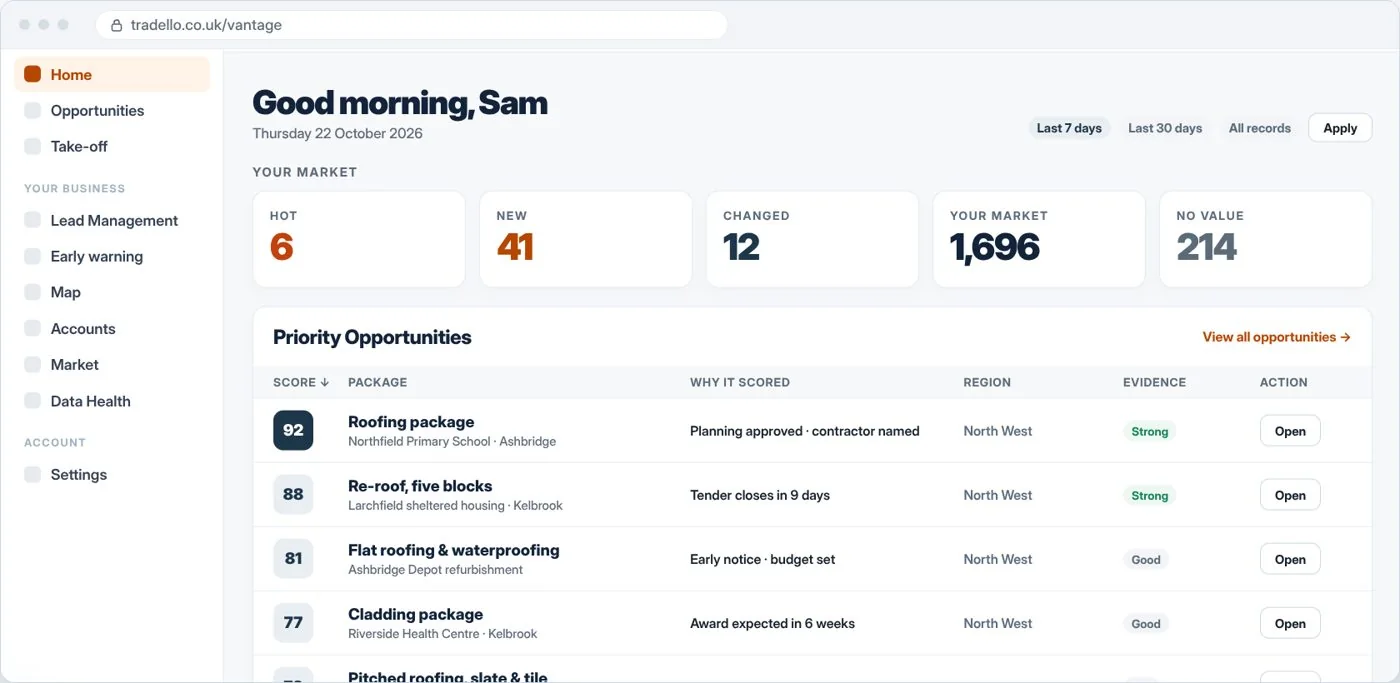Screen dimensions: 1400x683
Task: Click 'Planning approved · contractor named' text
Action: click(x=805, y=431)
